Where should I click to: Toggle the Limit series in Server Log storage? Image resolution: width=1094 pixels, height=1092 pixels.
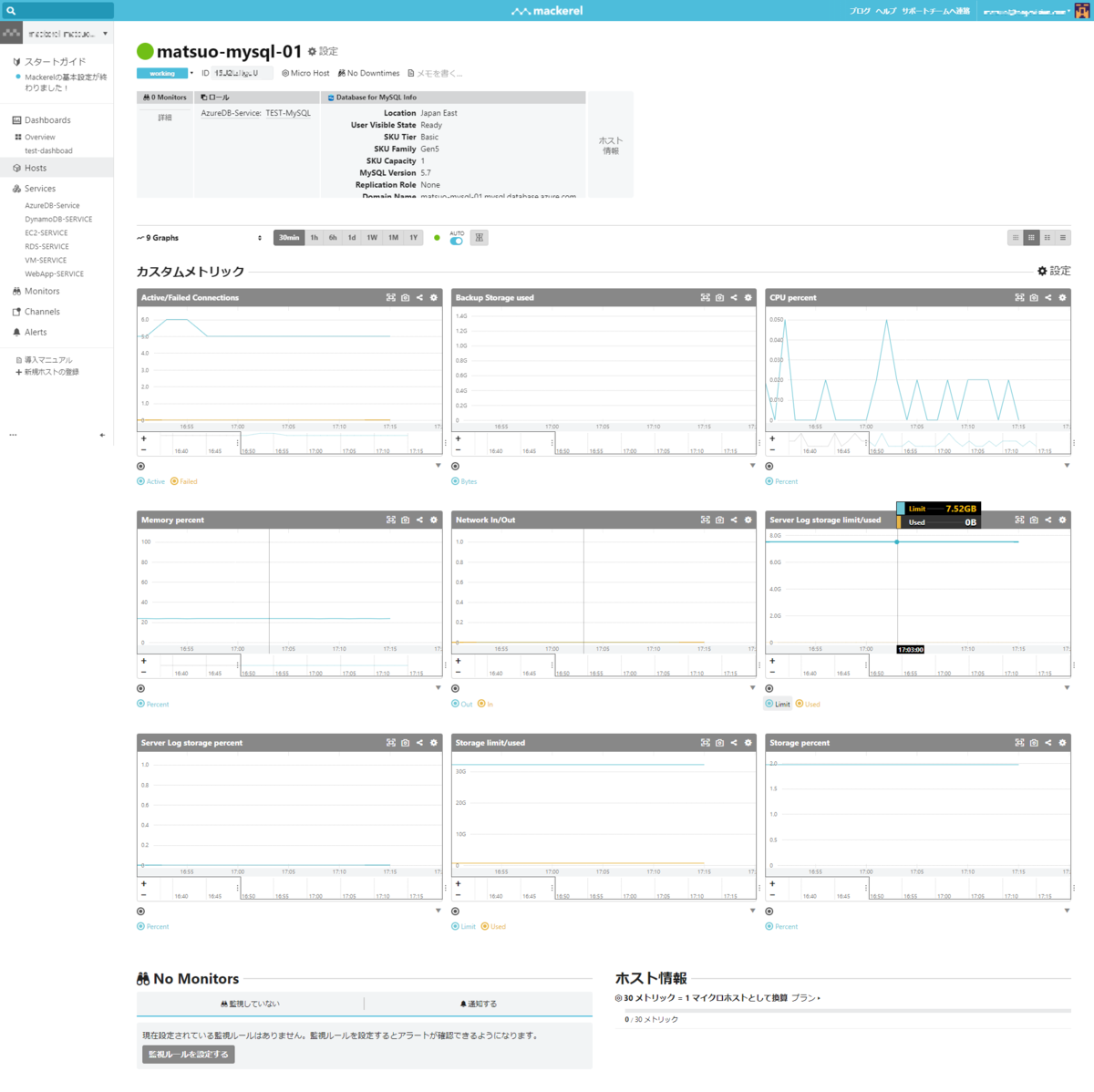pos(779,704)
